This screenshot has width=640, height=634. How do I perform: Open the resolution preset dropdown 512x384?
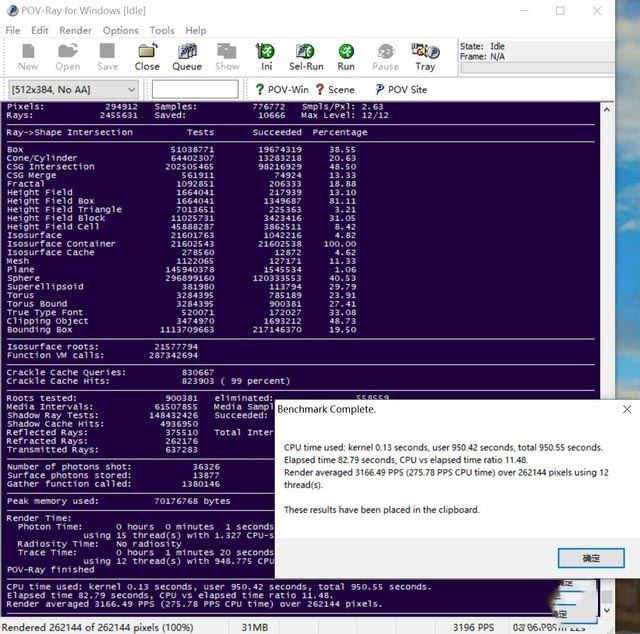click(x=73, y=89)
